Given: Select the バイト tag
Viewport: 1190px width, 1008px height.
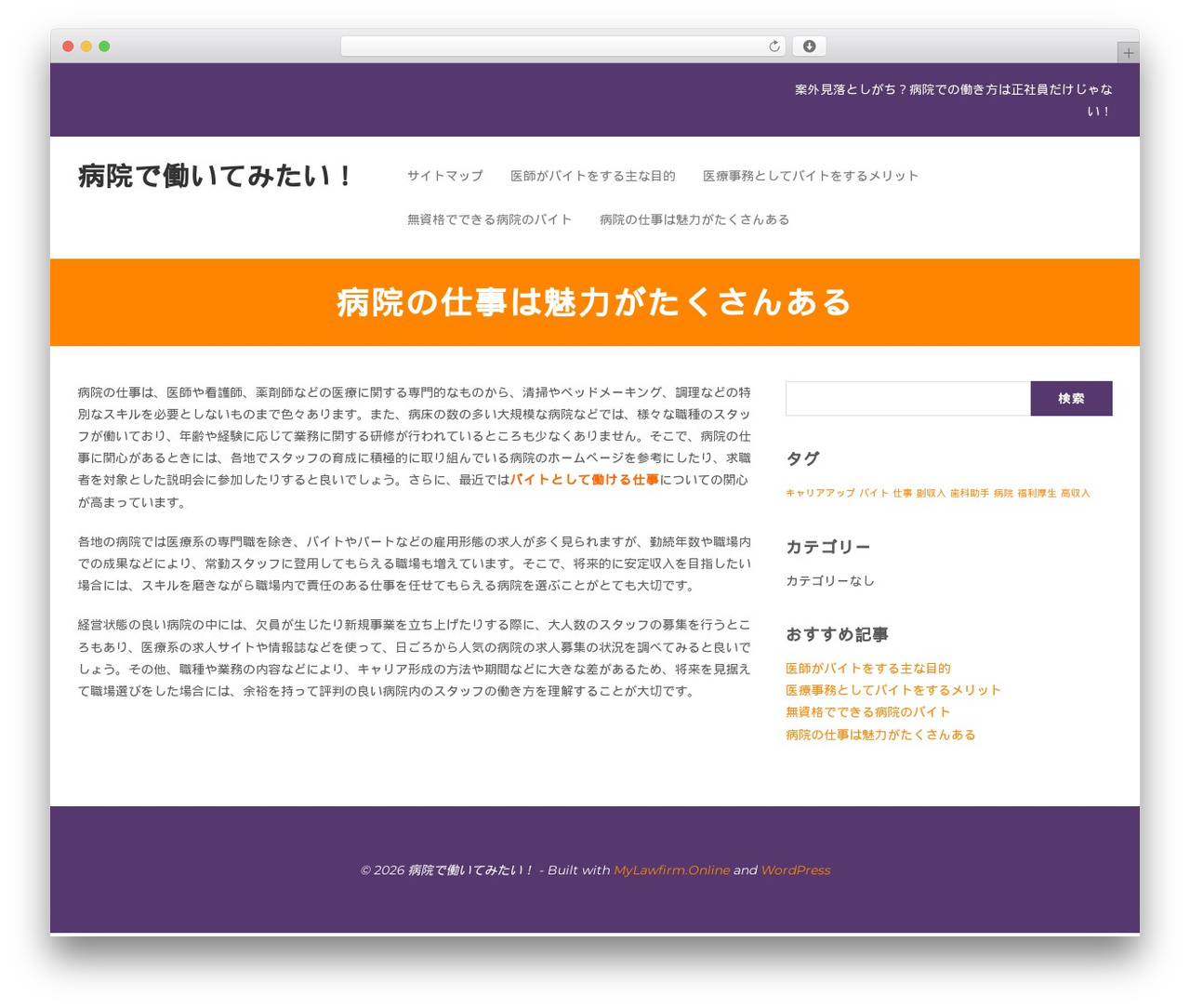Looking at the screenshot, I should coord(874,494).
